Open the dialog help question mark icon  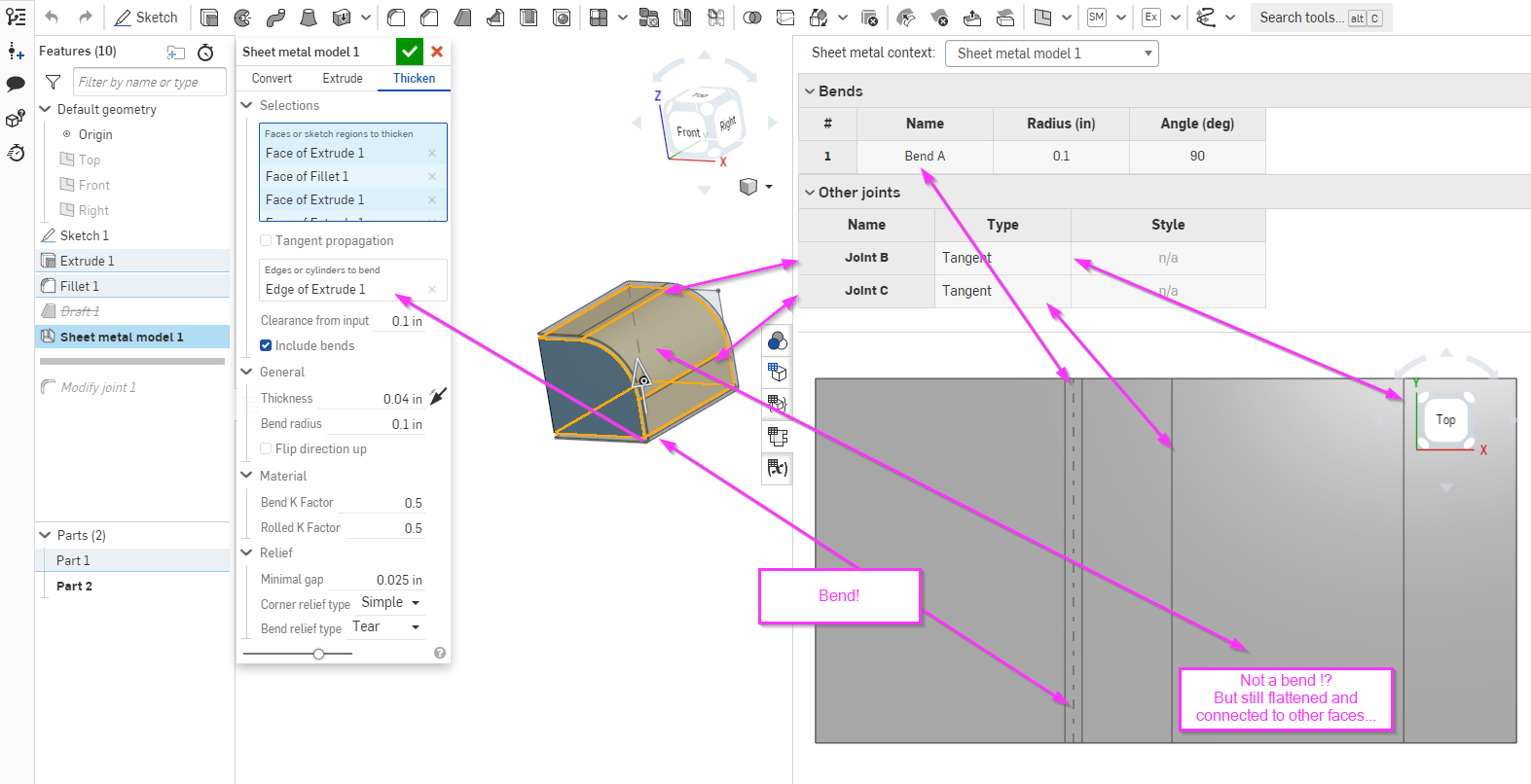coord(440,654)
